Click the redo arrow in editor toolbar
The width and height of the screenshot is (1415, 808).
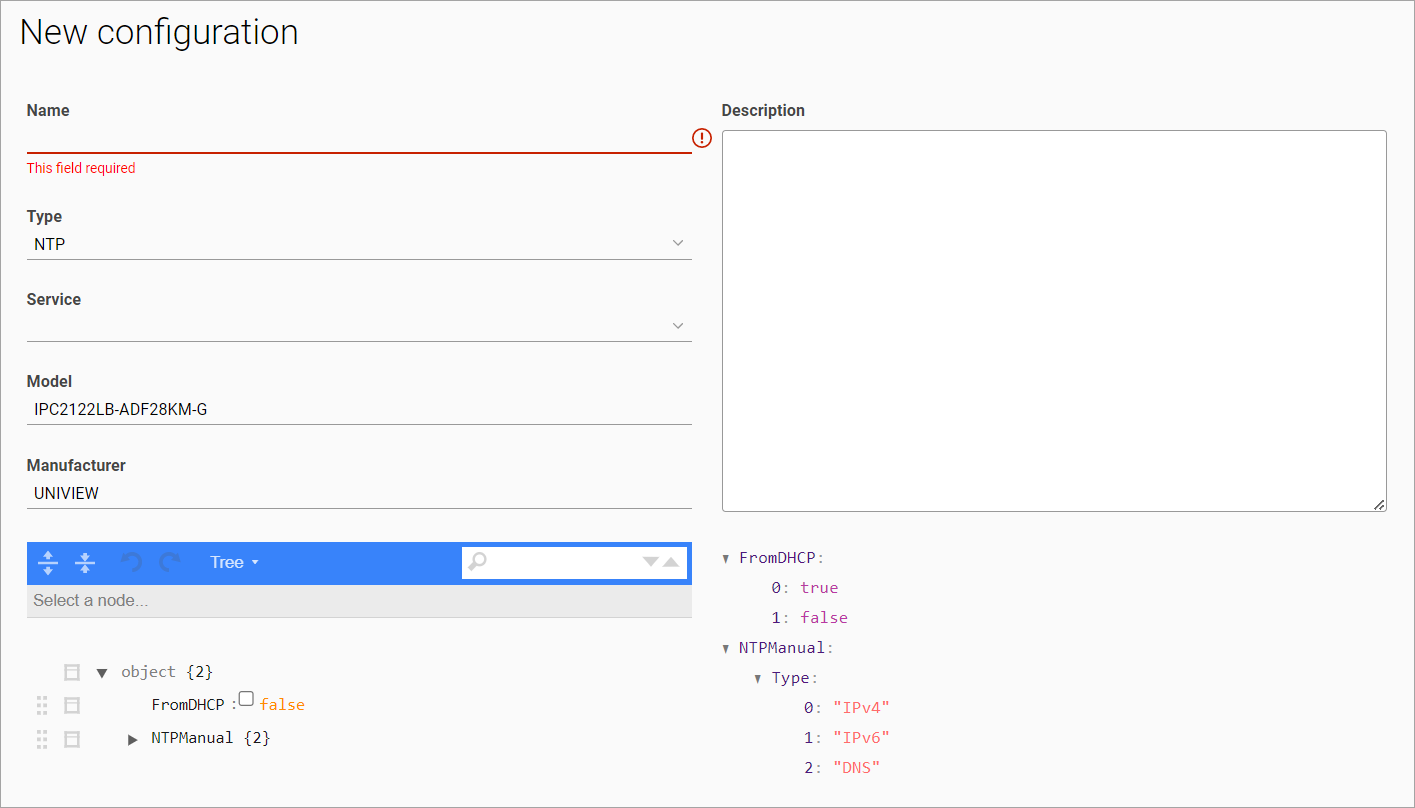(x=170, y=562)
